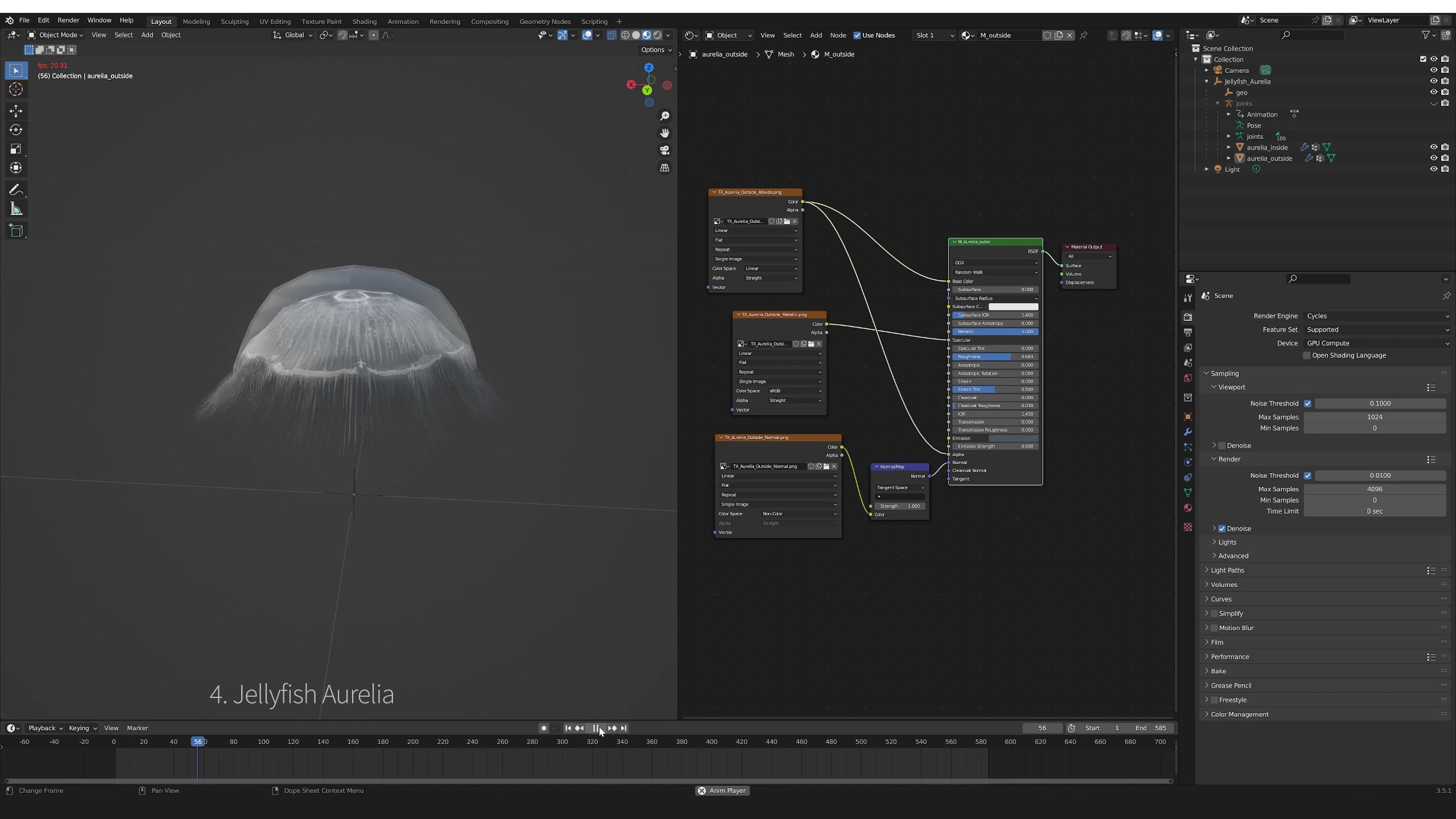Hide Camera with its eye icon
This screenshot has width=1456, height=819.
pyautogui.click(x=1434, y=70)
